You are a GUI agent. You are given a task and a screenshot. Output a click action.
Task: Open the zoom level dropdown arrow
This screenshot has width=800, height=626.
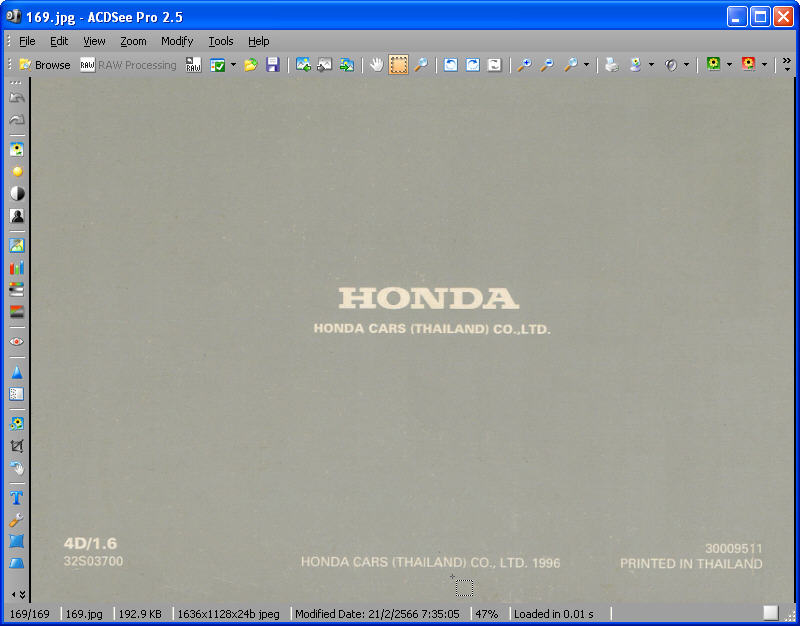click(x=586, y=65)
